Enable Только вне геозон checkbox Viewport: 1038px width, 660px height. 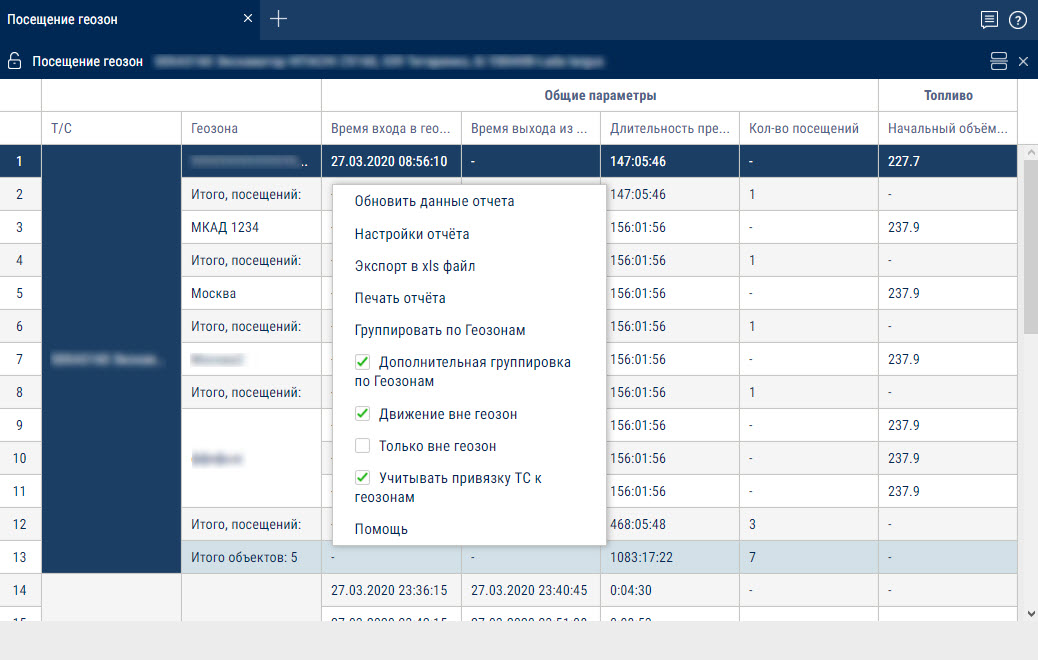(362, 446)
